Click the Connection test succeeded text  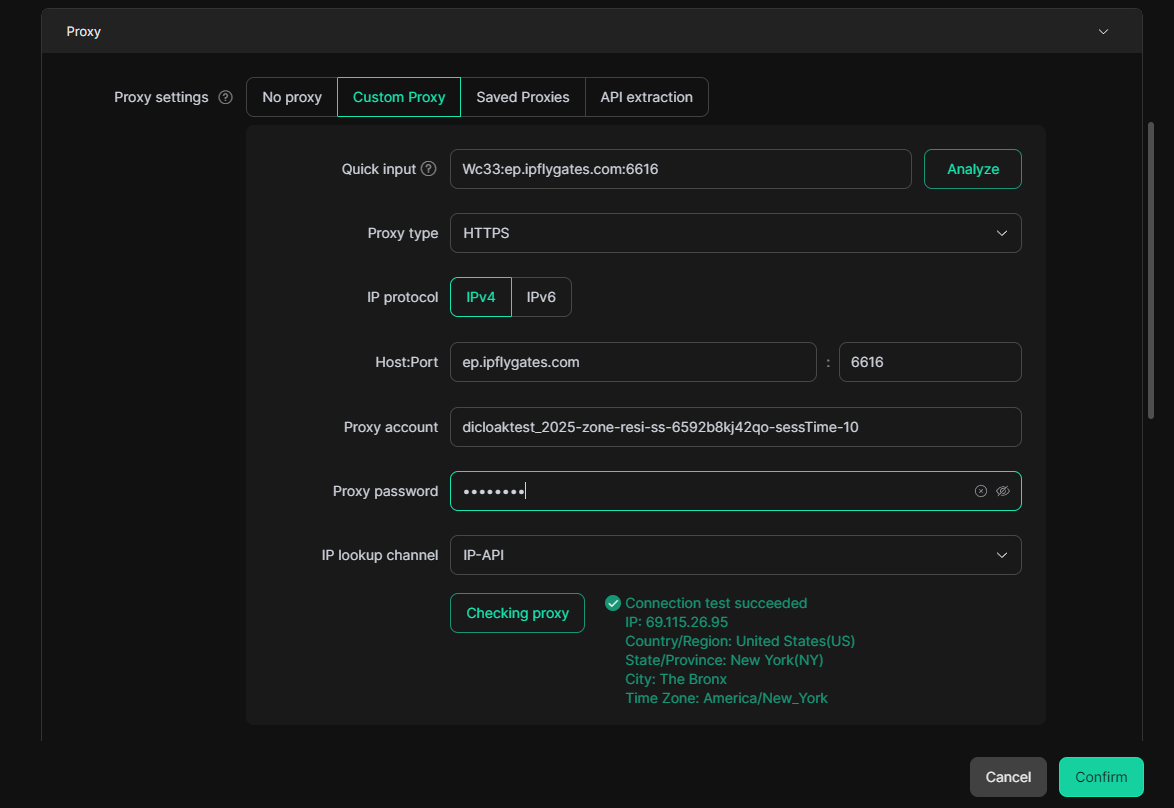(716, 603)
